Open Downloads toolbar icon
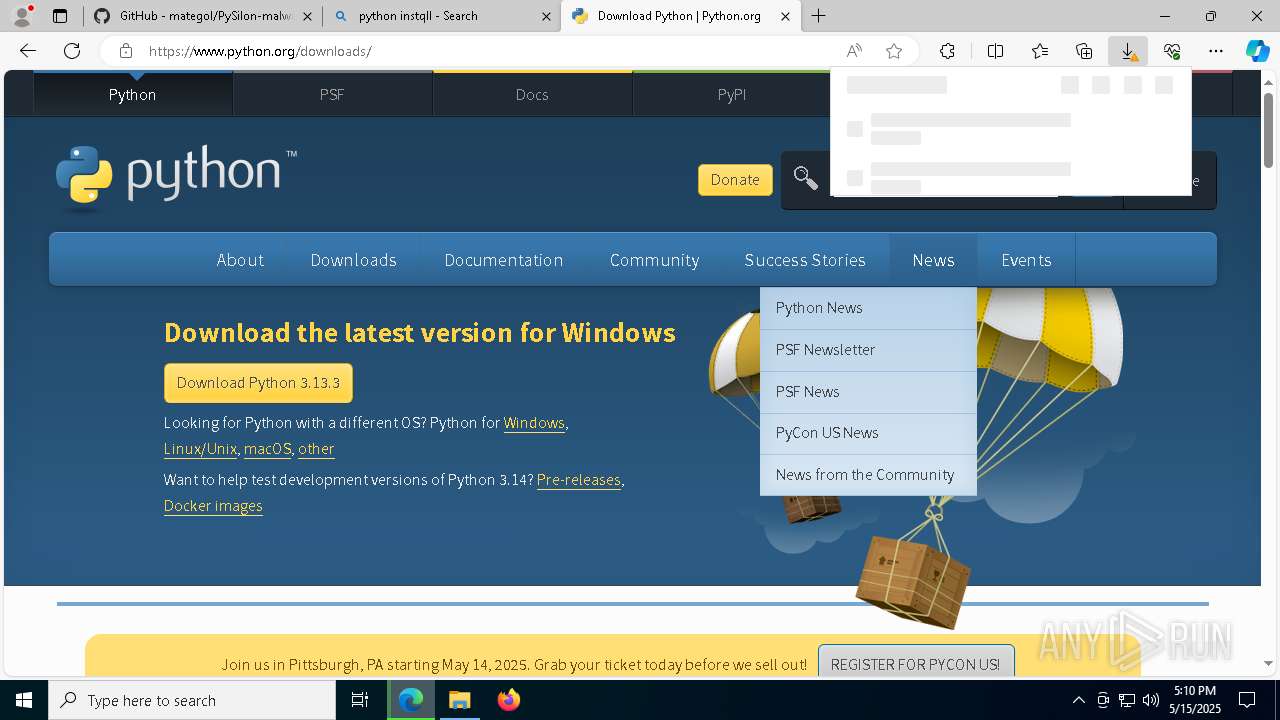The width and height of the screenshot is (1280, 720). pyautogui.click(x=1128, y=51)
